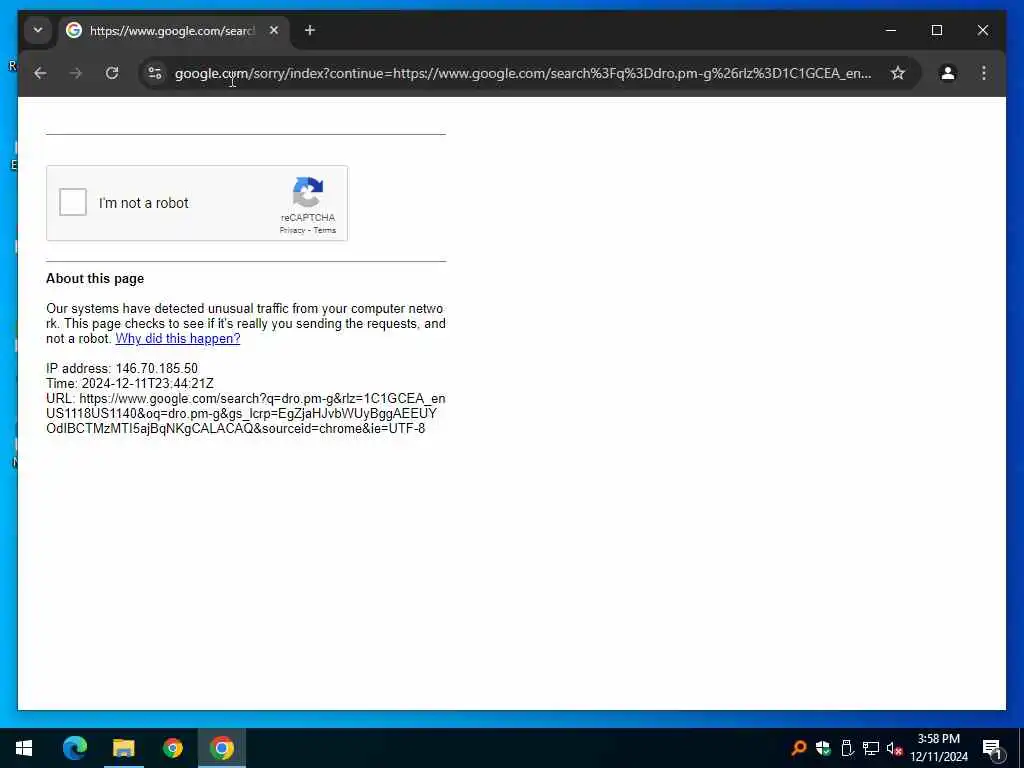Launch Microsoft Edge from the taskbar
1024x768 pixels.
tap(74, 748)
